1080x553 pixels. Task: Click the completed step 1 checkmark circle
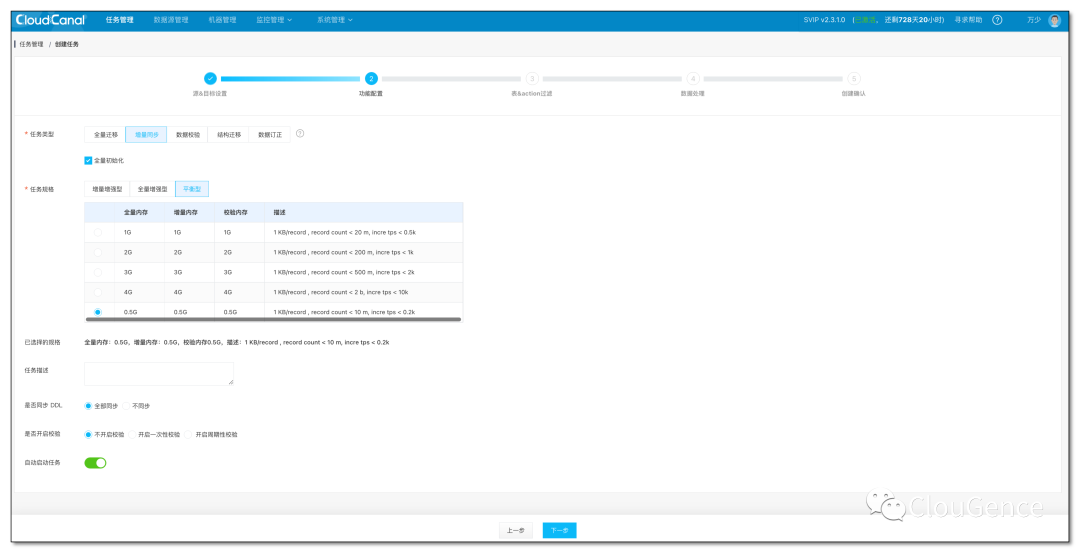(x=210, y=79)
